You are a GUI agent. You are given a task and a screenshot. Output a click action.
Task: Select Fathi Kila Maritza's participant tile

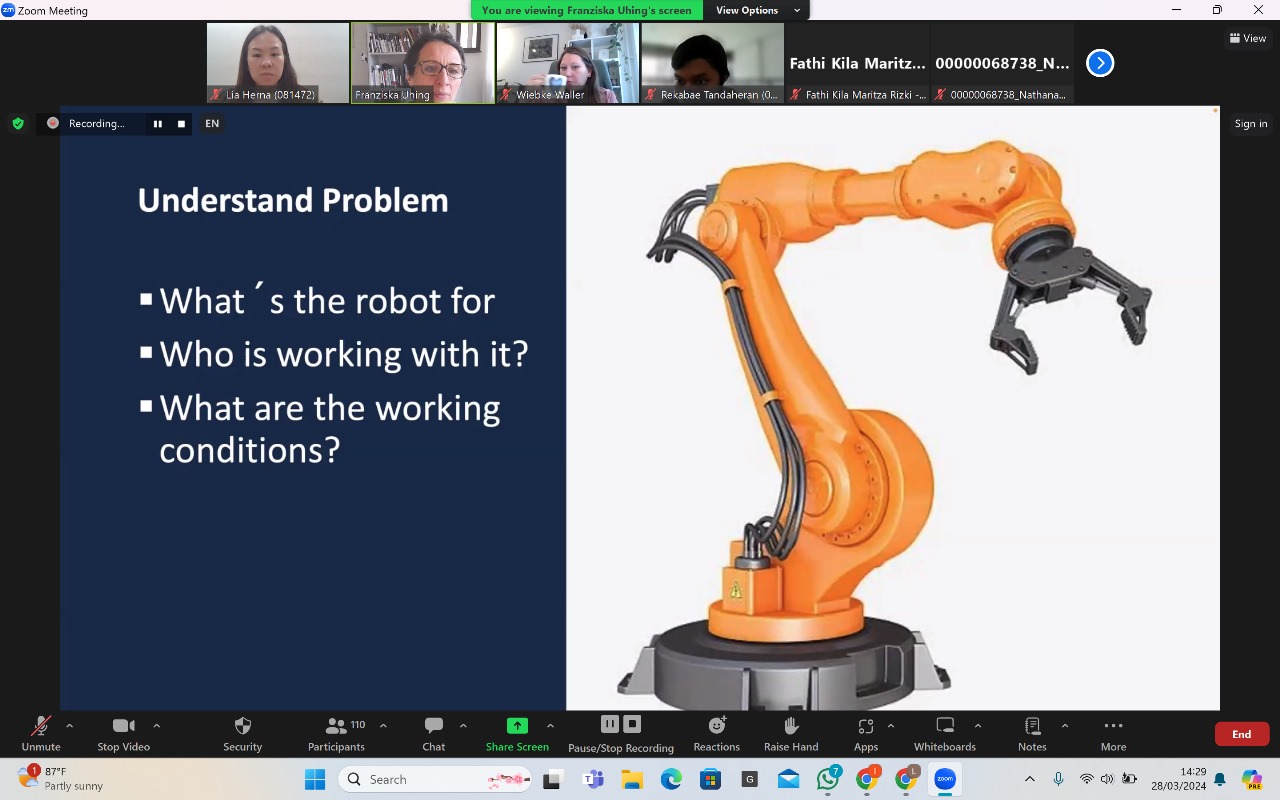coord(857,63)
